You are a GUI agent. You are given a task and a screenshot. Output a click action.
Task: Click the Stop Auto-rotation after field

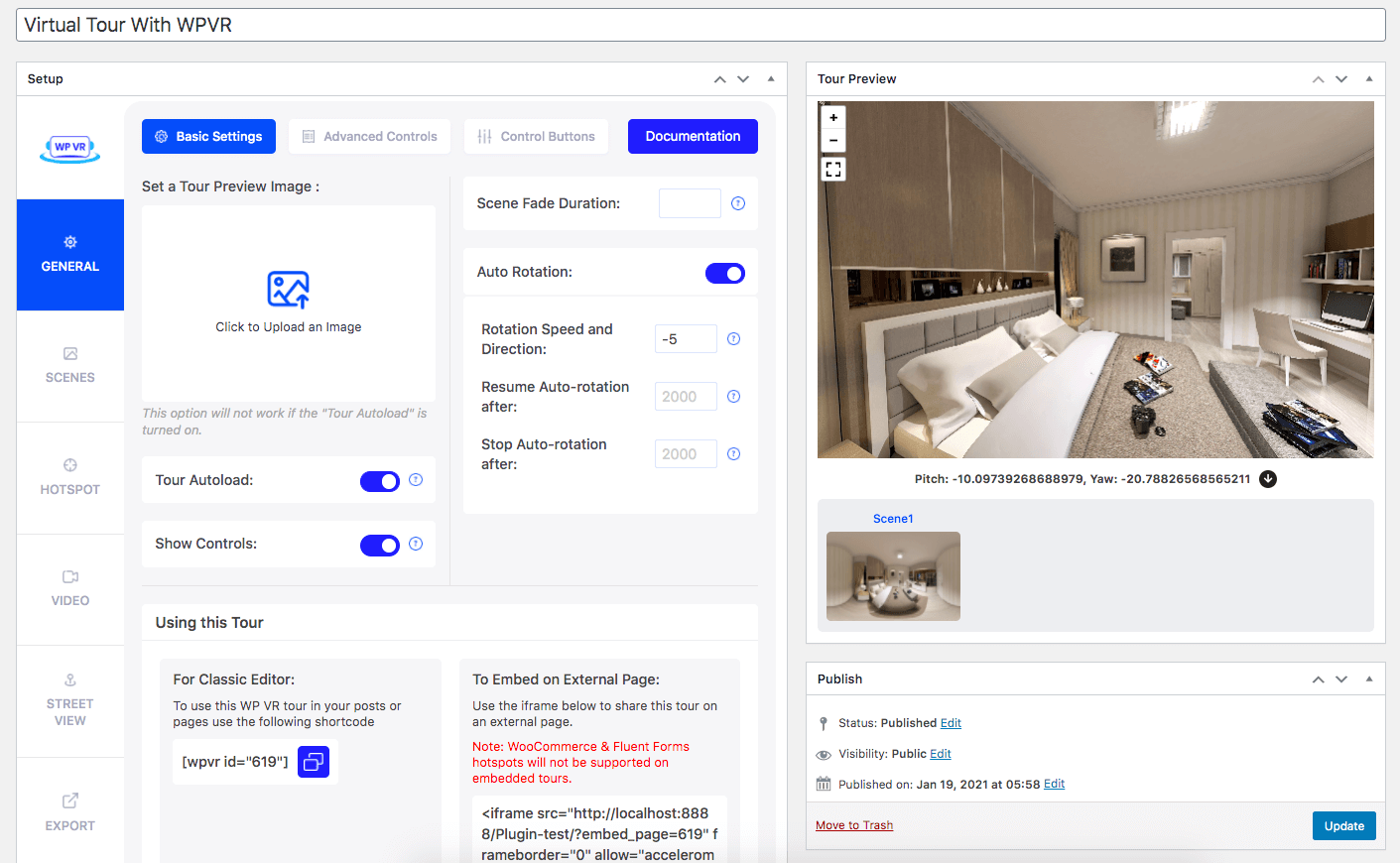pyautogui.click(x=686, y=454)
